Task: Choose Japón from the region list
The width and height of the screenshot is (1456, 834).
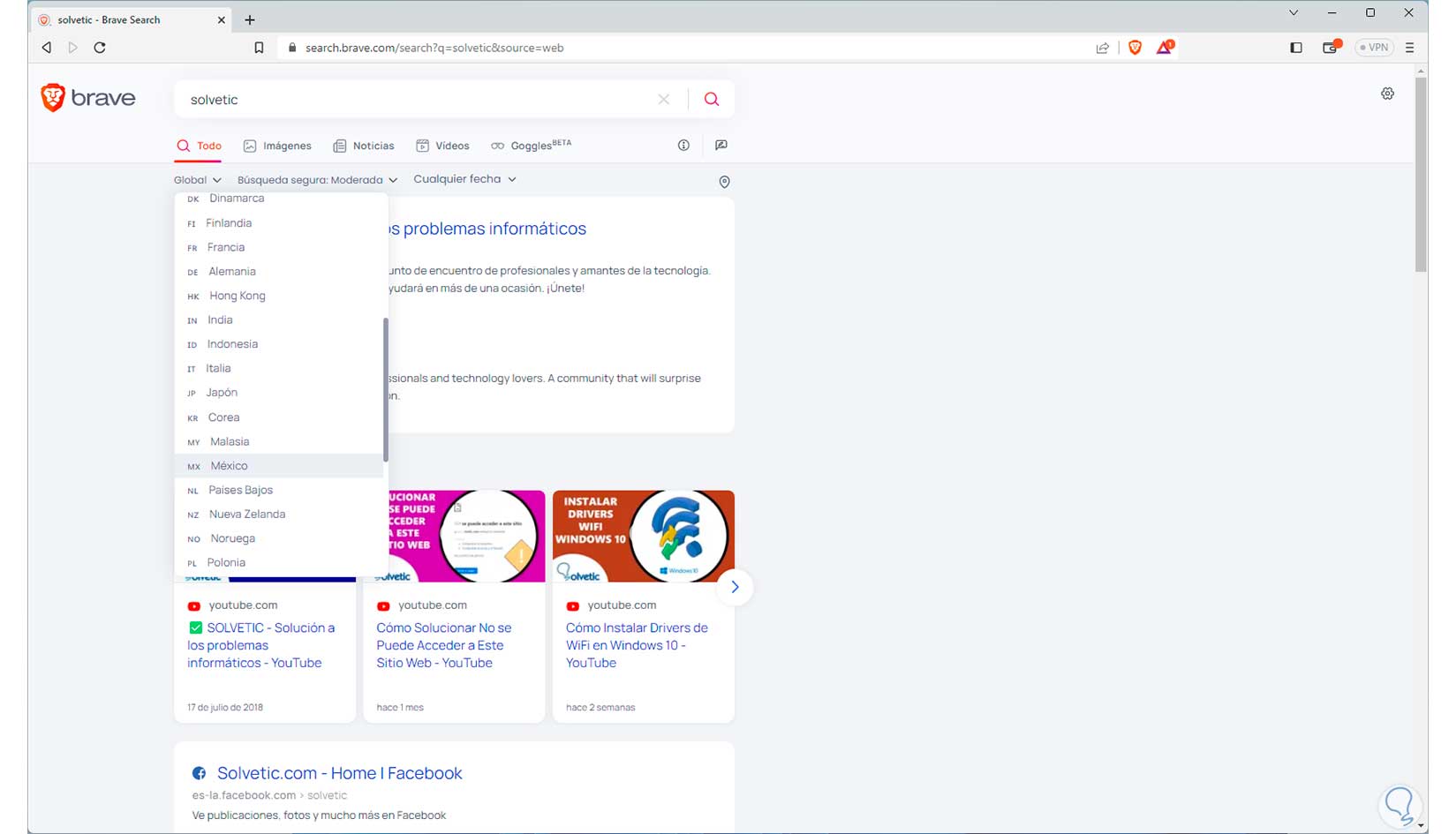Action: (x=281, y=393)
